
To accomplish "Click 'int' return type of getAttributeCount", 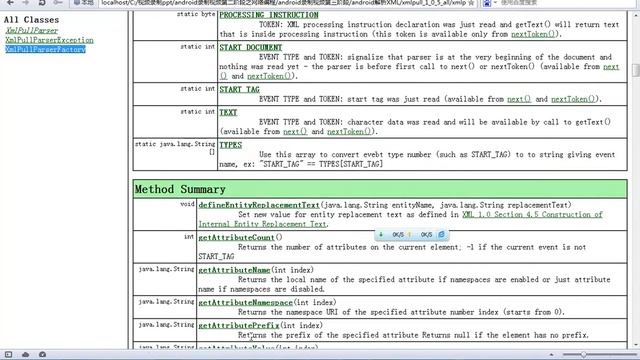I will click(189, 237).
